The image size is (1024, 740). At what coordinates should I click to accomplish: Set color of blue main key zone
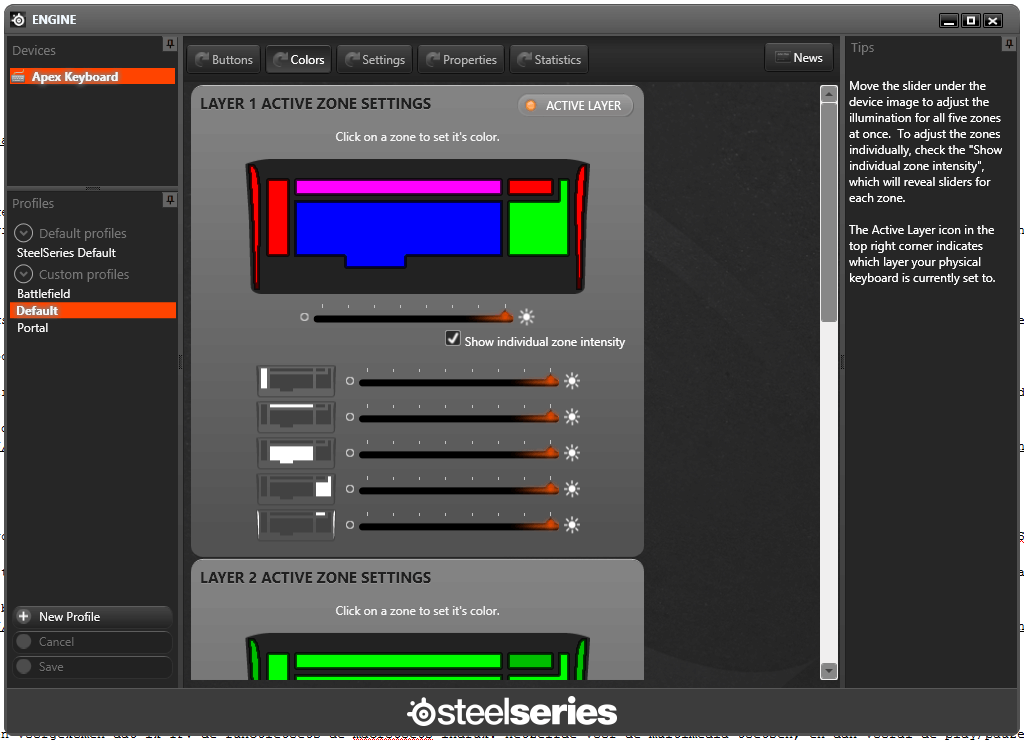pos(398,228)
